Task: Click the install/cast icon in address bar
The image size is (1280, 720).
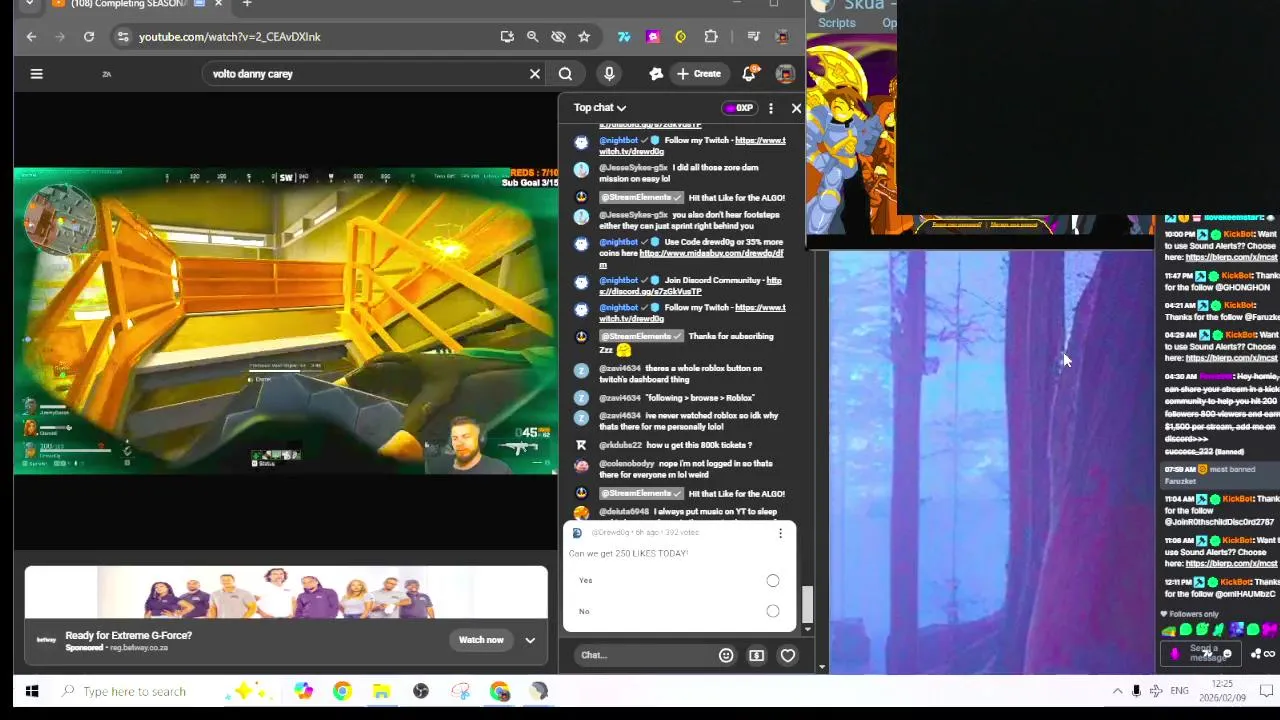Action: [507, 37]
